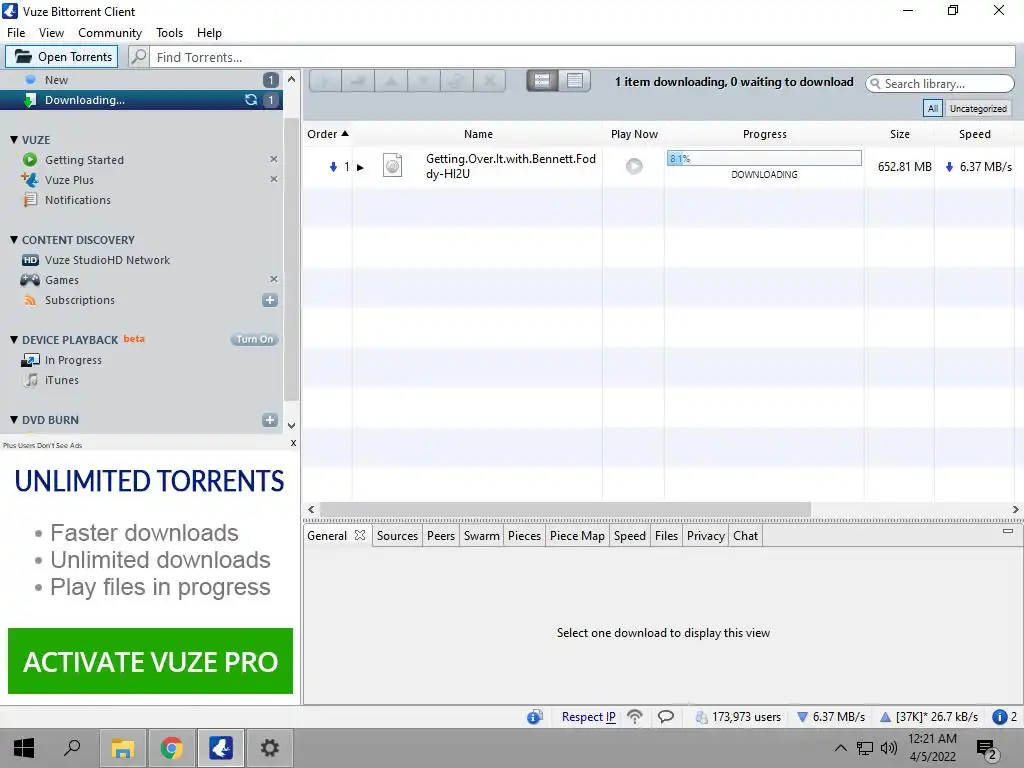The height and width of the screenshot is (768, 1024).
Task: Click the Downloading green arrow icon in the sidebar
Action: tap(30, 100)
